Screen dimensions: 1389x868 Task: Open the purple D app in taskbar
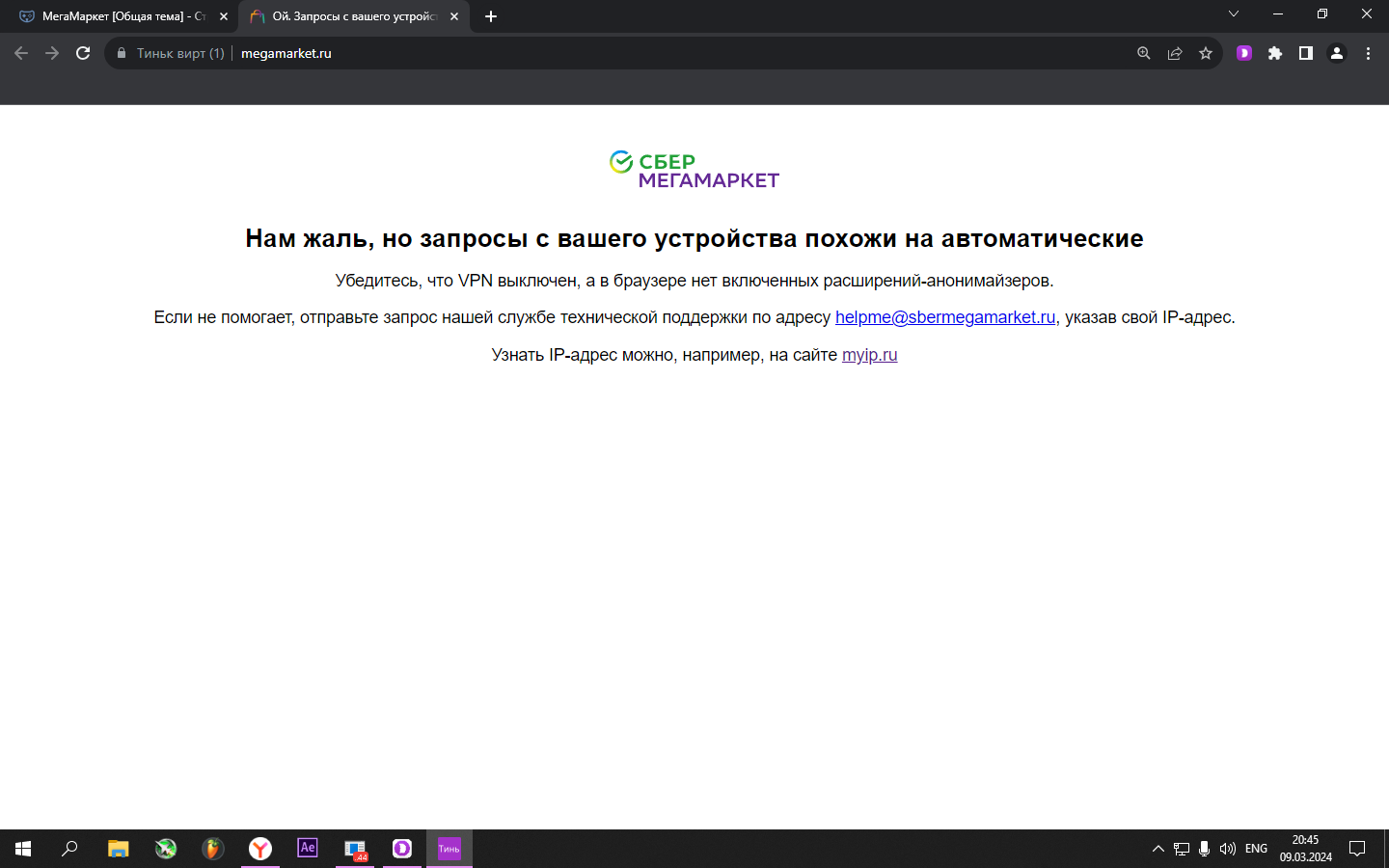(x=402, y=849)
